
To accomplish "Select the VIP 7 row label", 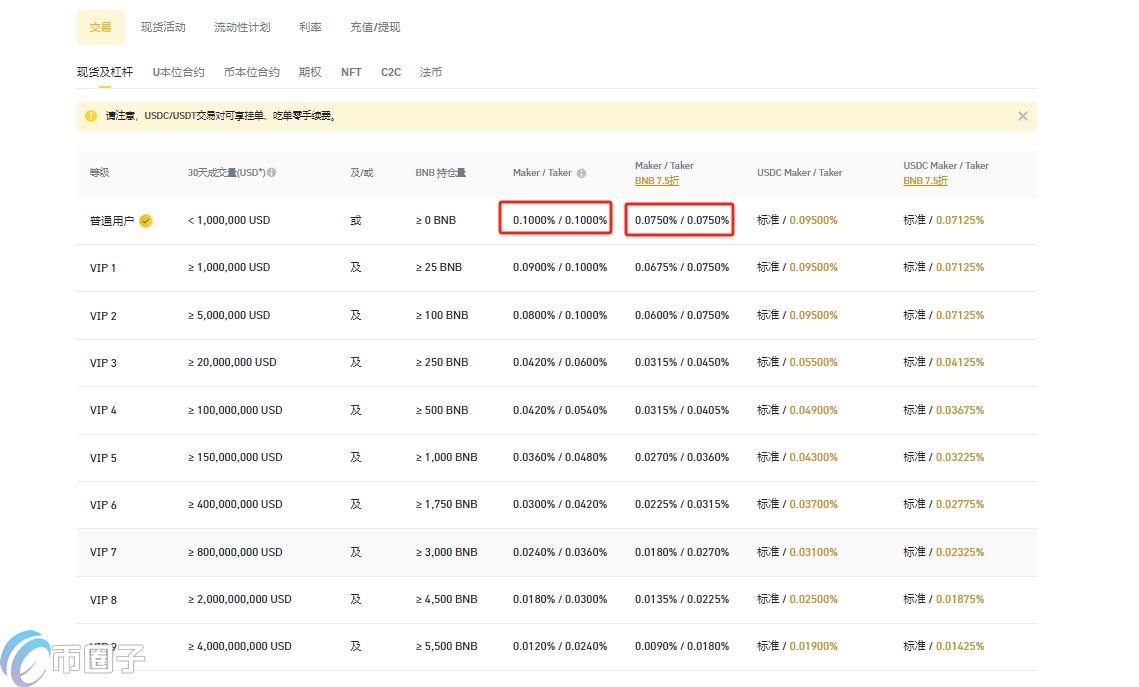I will (x=103, y=553).
